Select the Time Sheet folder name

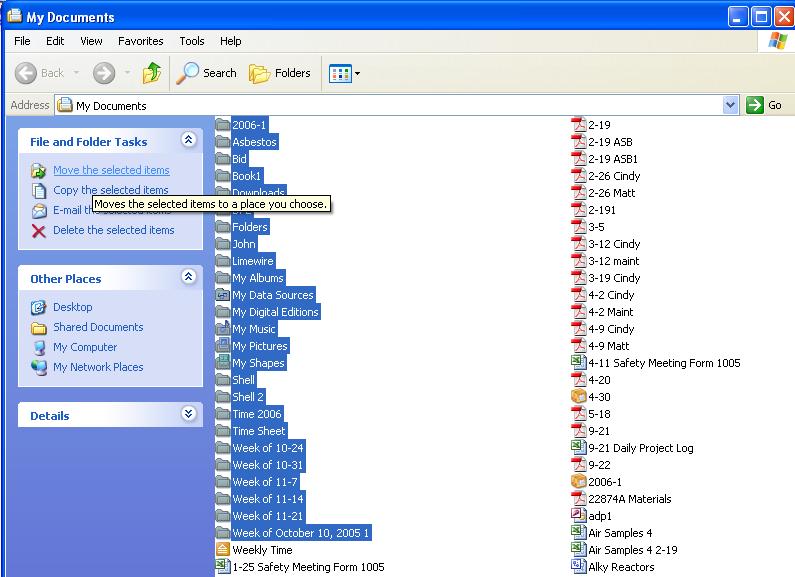tap(259, 430)
